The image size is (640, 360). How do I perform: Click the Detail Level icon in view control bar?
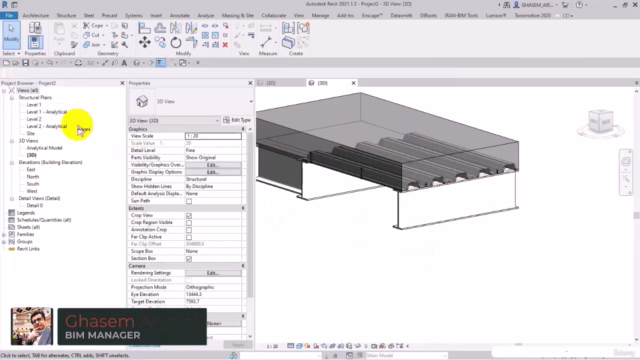coord(291,346)
